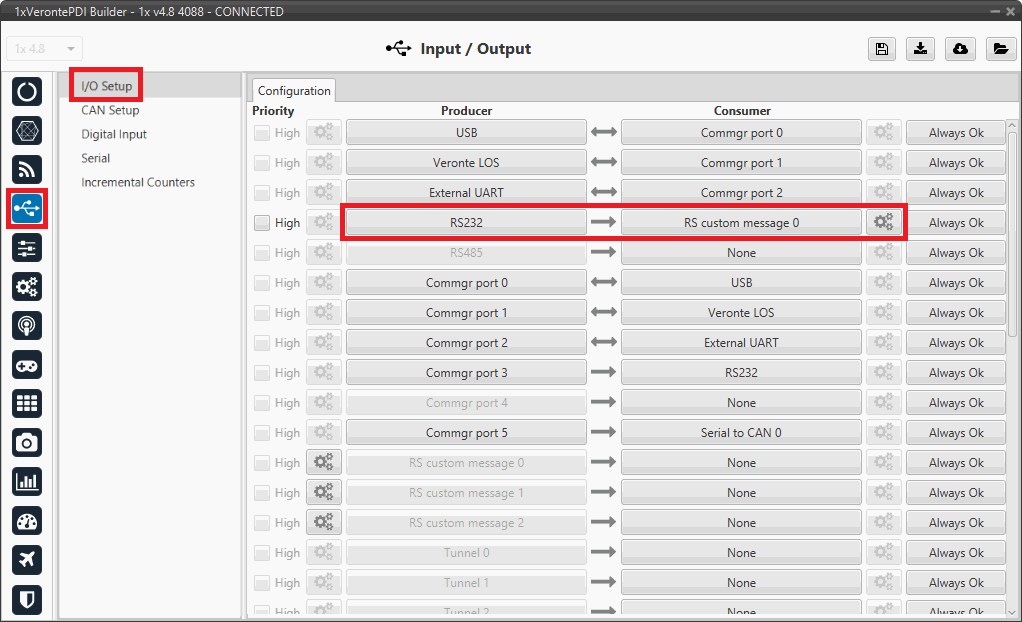The height and width of the screenshot is (622, 1022).
Task: Click the cloud download icon
Action: coord(960,49)
